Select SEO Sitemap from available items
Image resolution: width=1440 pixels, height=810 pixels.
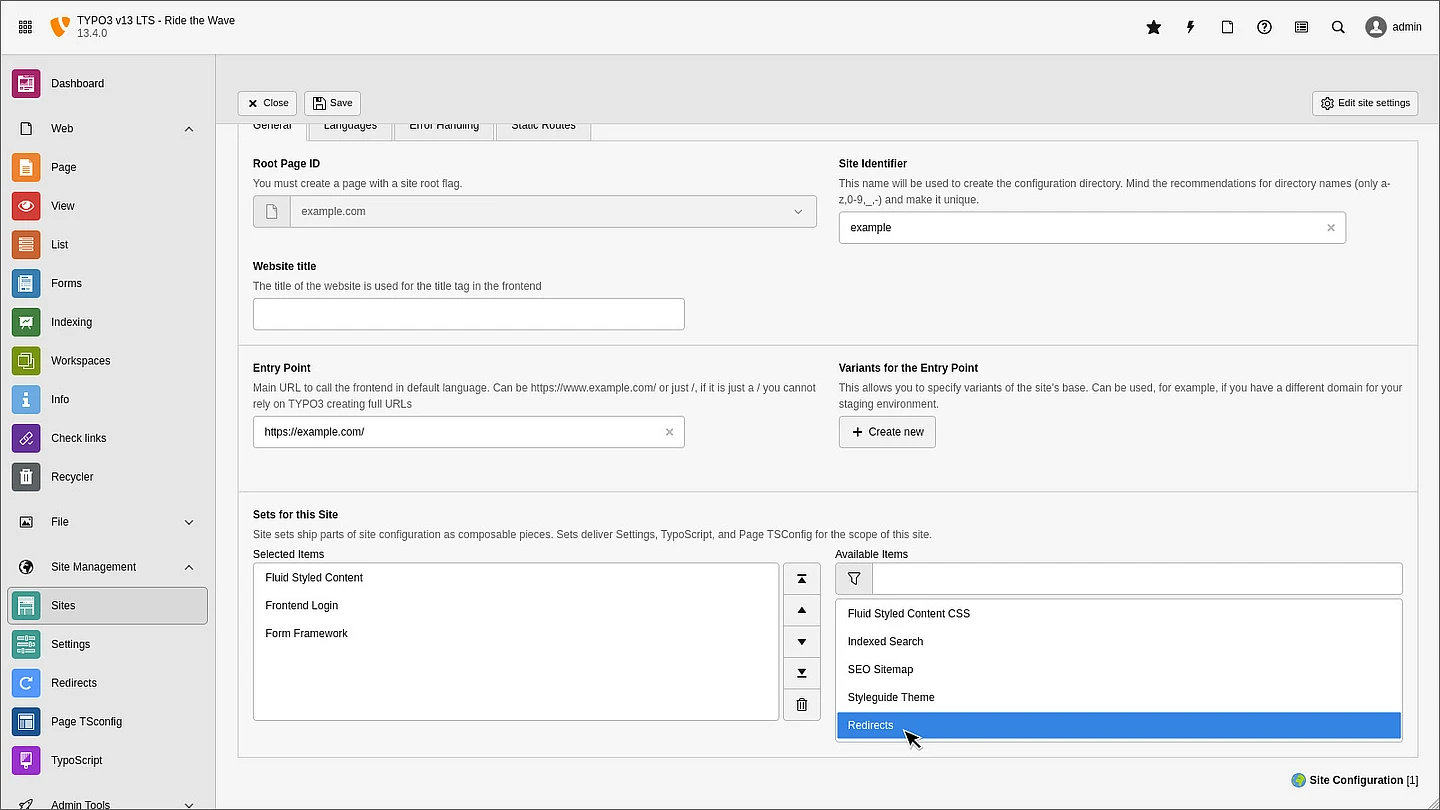tap(880, 669)
